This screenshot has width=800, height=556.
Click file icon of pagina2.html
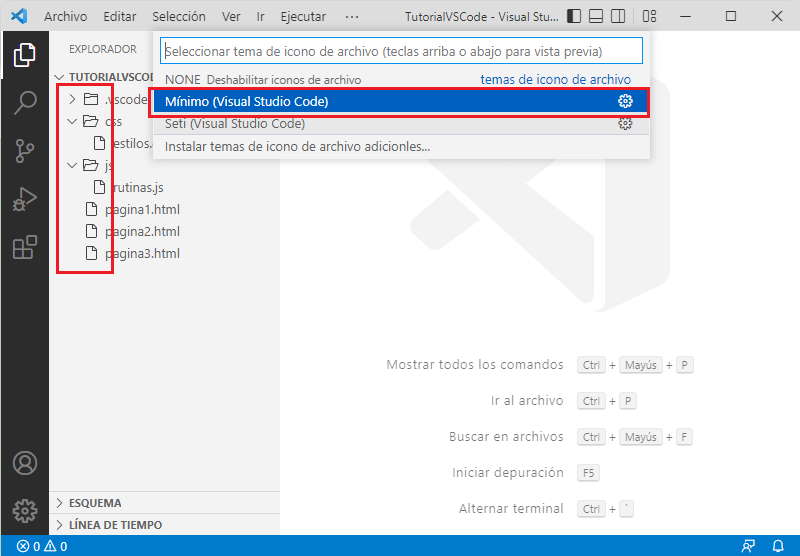[x=91, y=231]
